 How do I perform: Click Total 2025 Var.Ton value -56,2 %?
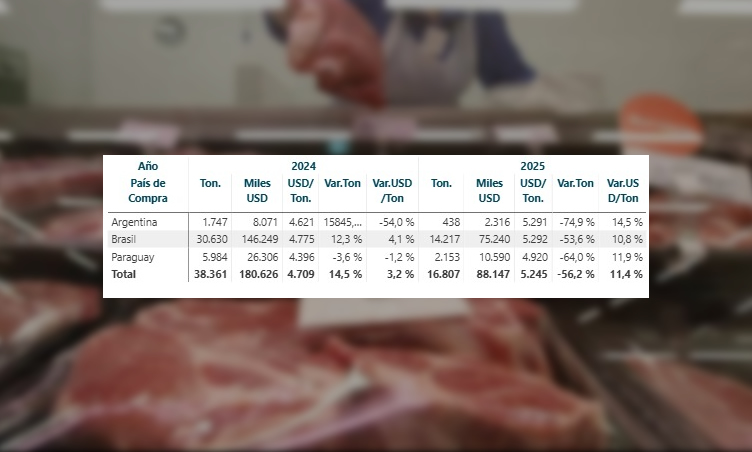[576, 274]
